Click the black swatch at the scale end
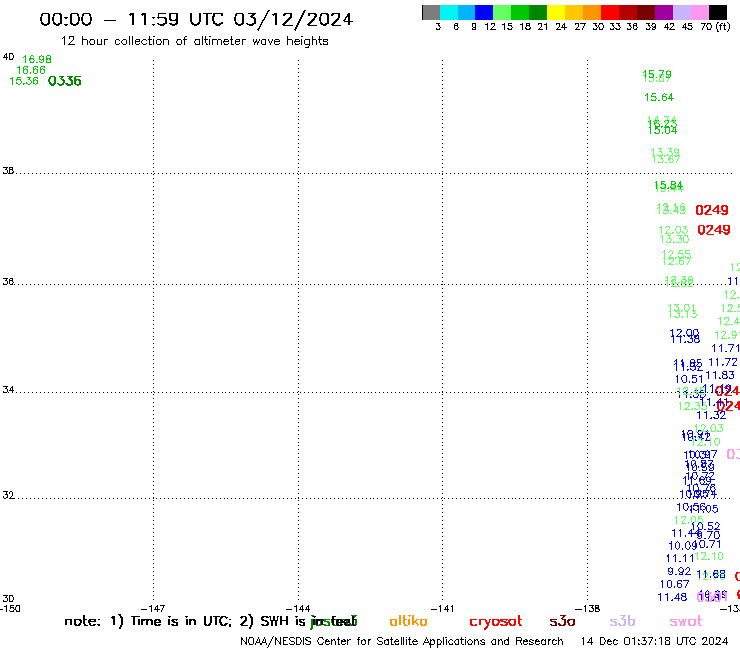This screenshot has width=740, height=650. [x=717, y=12]
